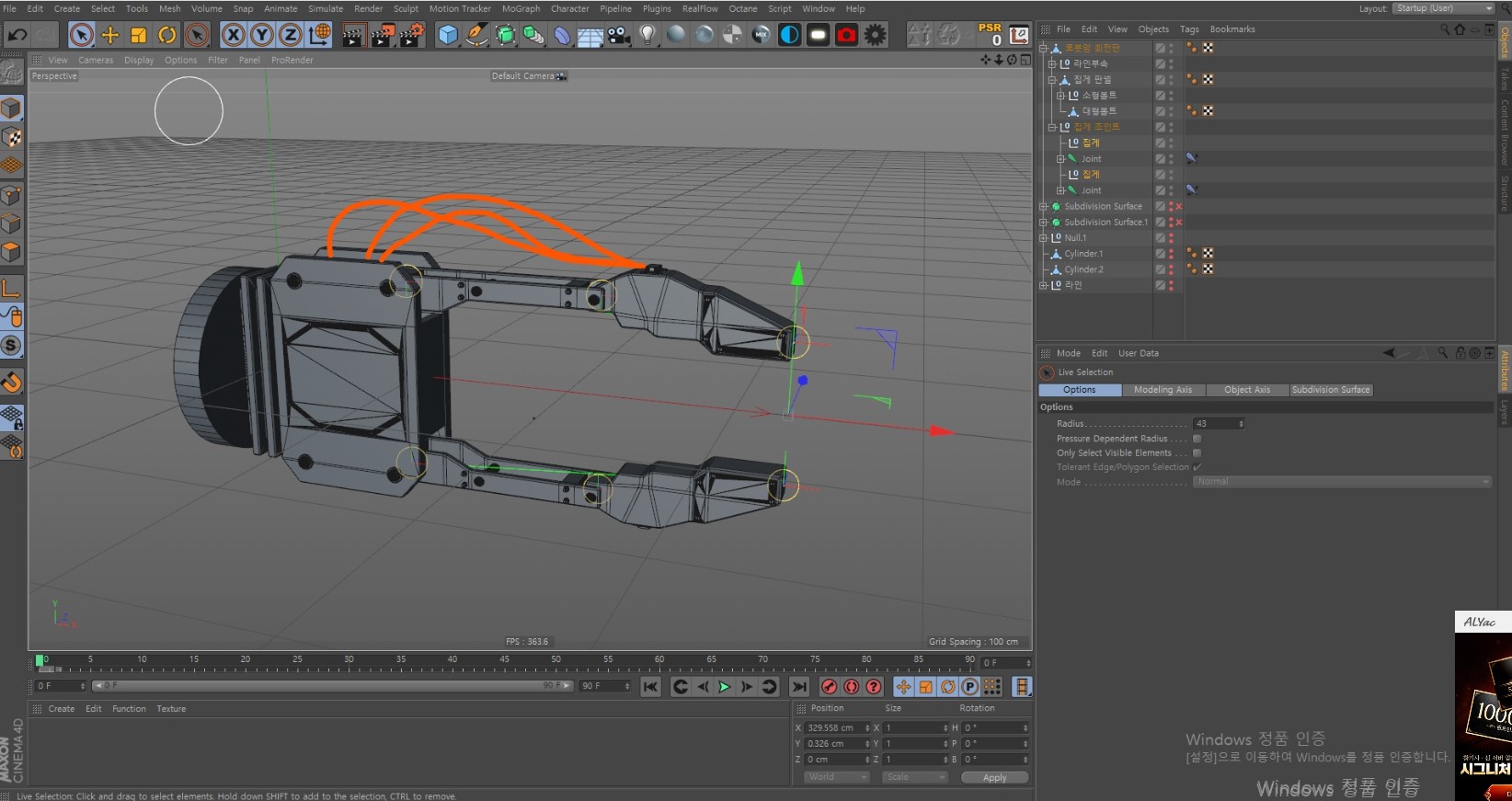Record active objects keyframe
1512x801 pixels.
coord(829,687)
